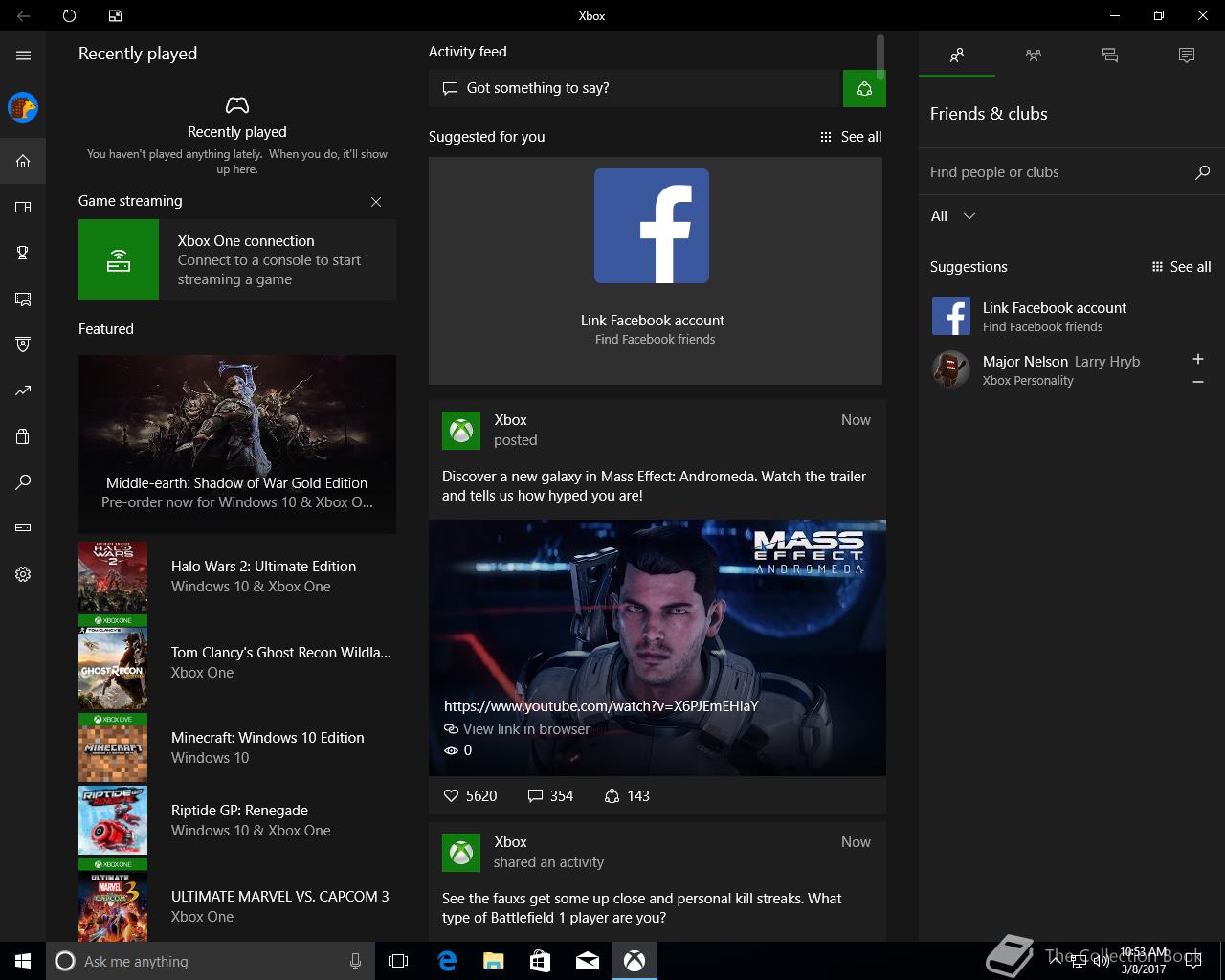The width and height of the screenshot is (1225, 980).
Task: Open My games in the sidebar
Action: (23, 207)
